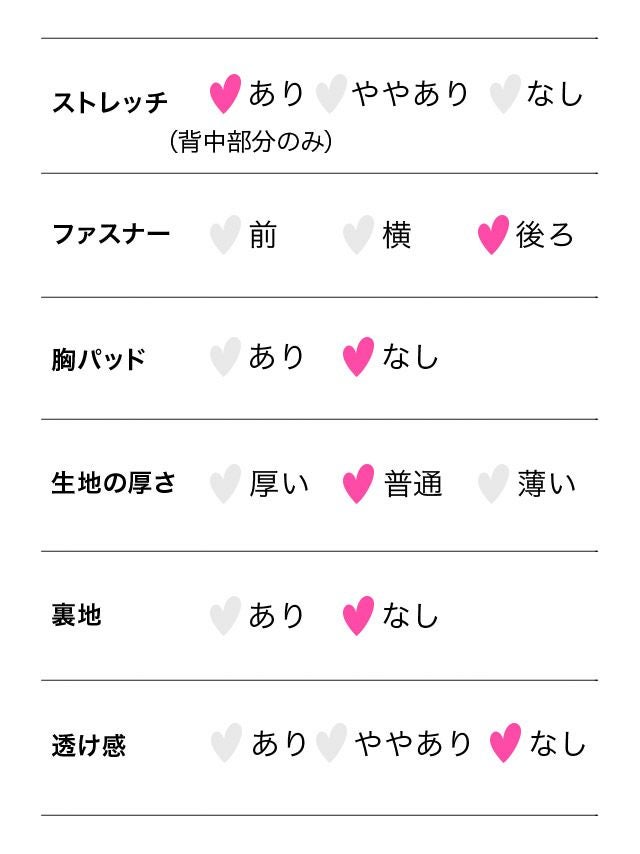Click the pink heart beside ストレッチ あり

(x=226, y=94)
